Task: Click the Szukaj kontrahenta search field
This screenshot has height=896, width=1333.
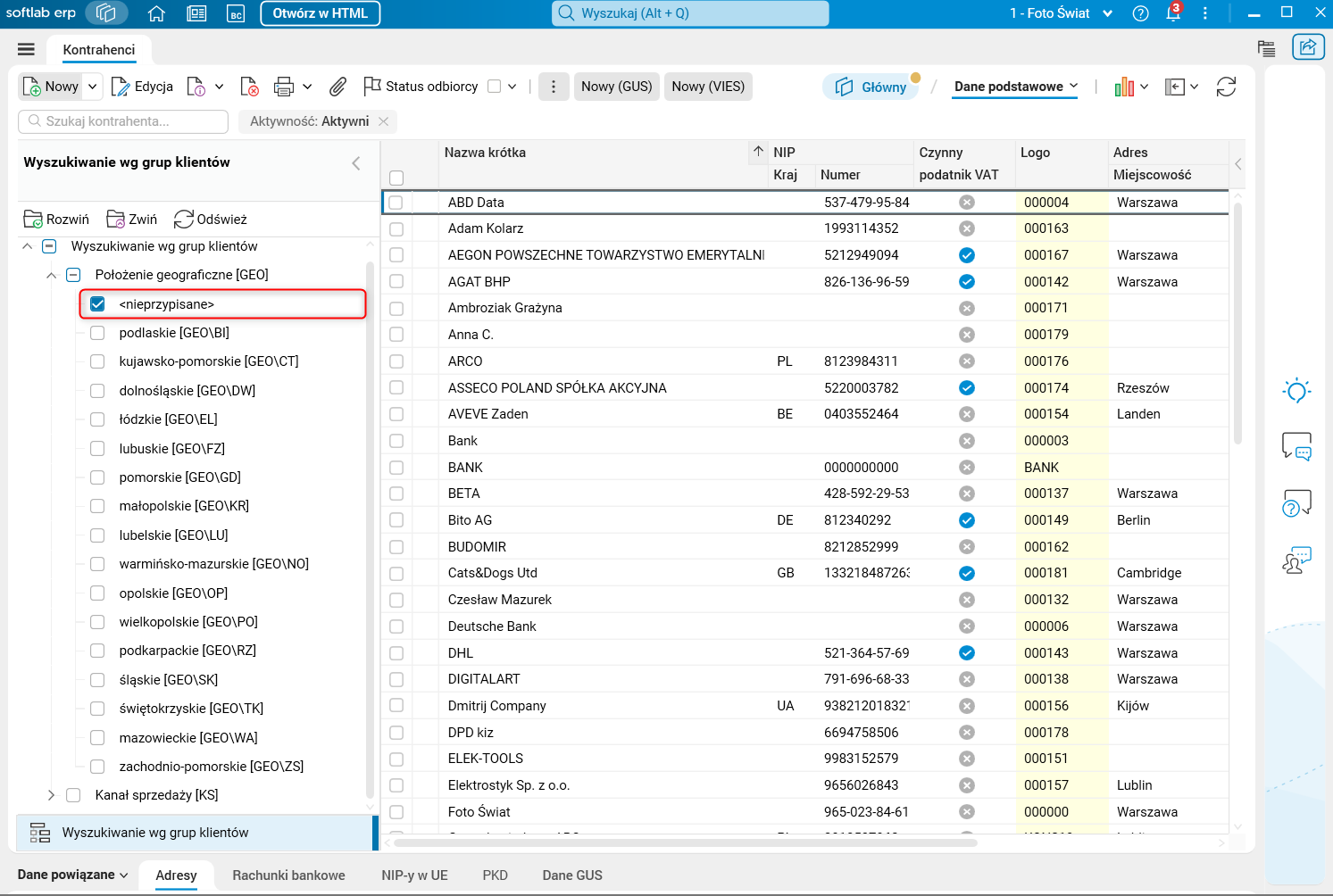Action: pos(123,121)
